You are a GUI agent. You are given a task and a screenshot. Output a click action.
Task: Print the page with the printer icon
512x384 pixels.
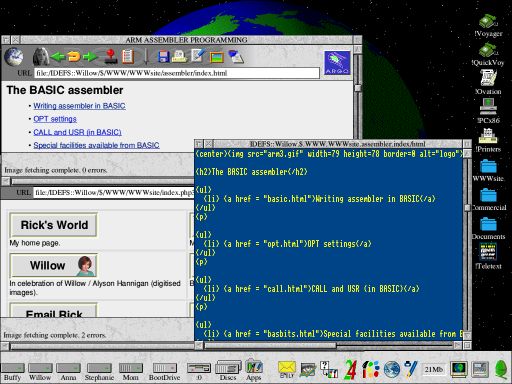[x=179, y=56]
